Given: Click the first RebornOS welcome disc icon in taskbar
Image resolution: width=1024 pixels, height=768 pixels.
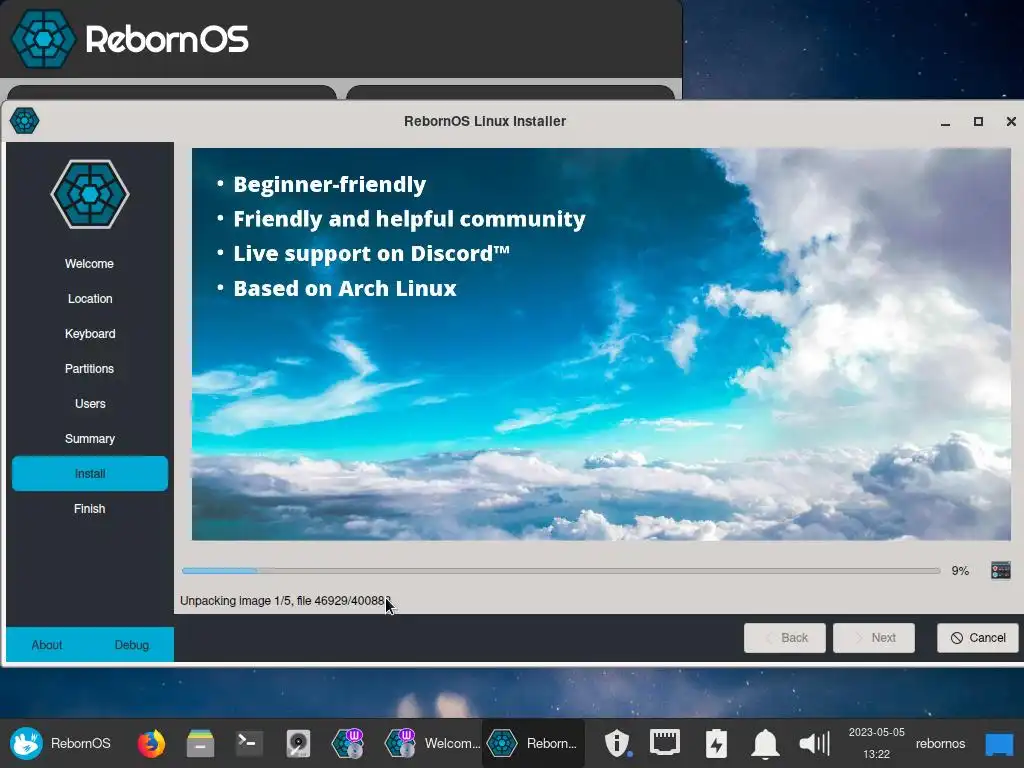Looking at the screenshot, I should pyautogui.click(x=347, y=743).
